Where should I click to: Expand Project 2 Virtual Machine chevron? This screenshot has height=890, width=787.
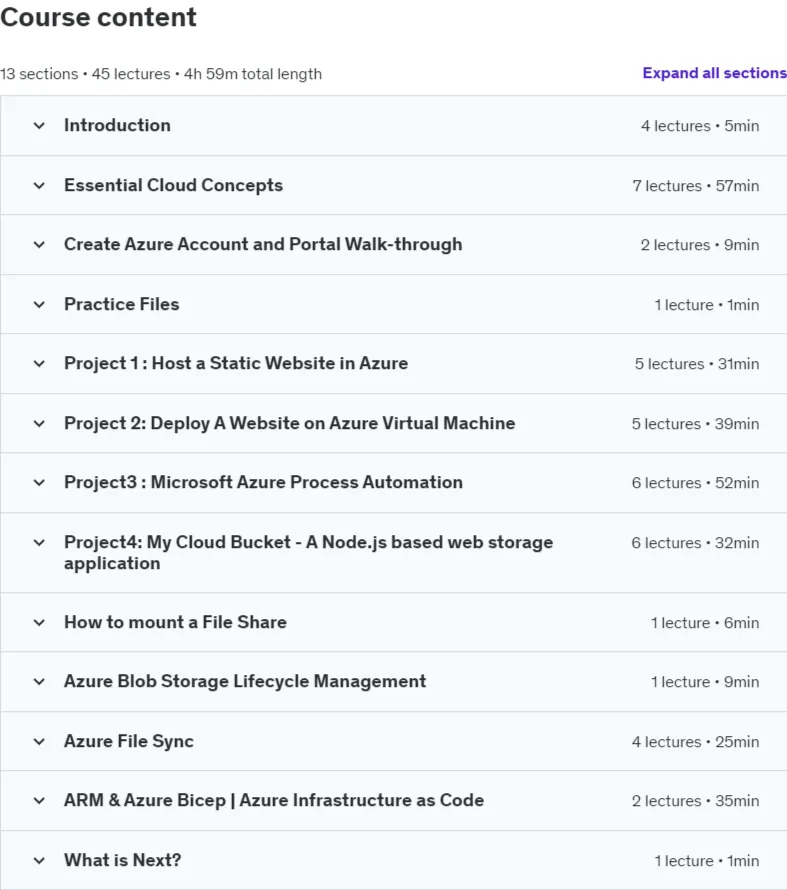39,423
